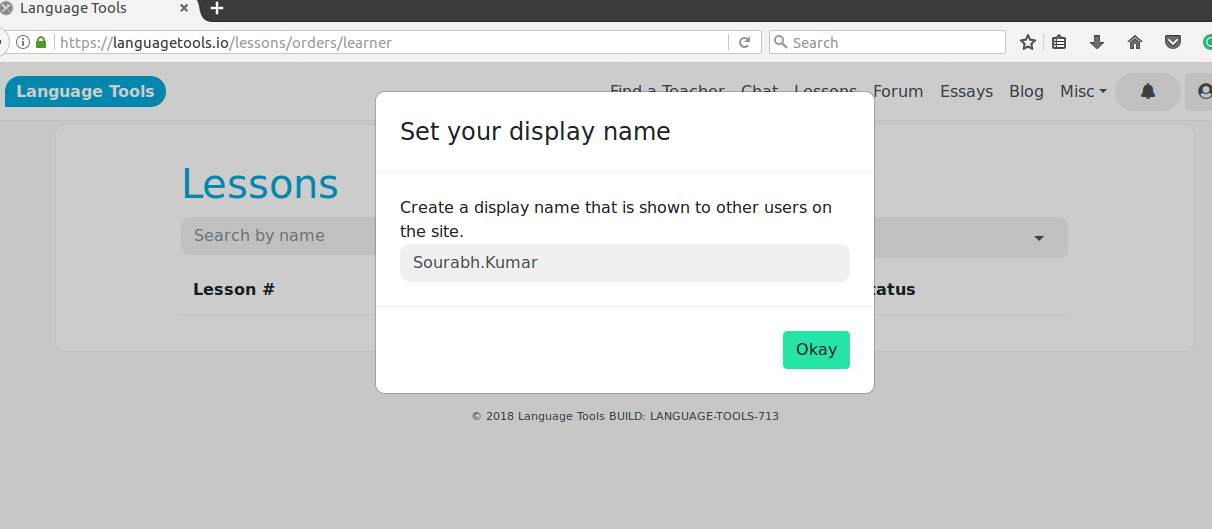Screen dimensions: 1212x529
Task: Click the user profile icon in navbar
Action: pos(1203,92)
